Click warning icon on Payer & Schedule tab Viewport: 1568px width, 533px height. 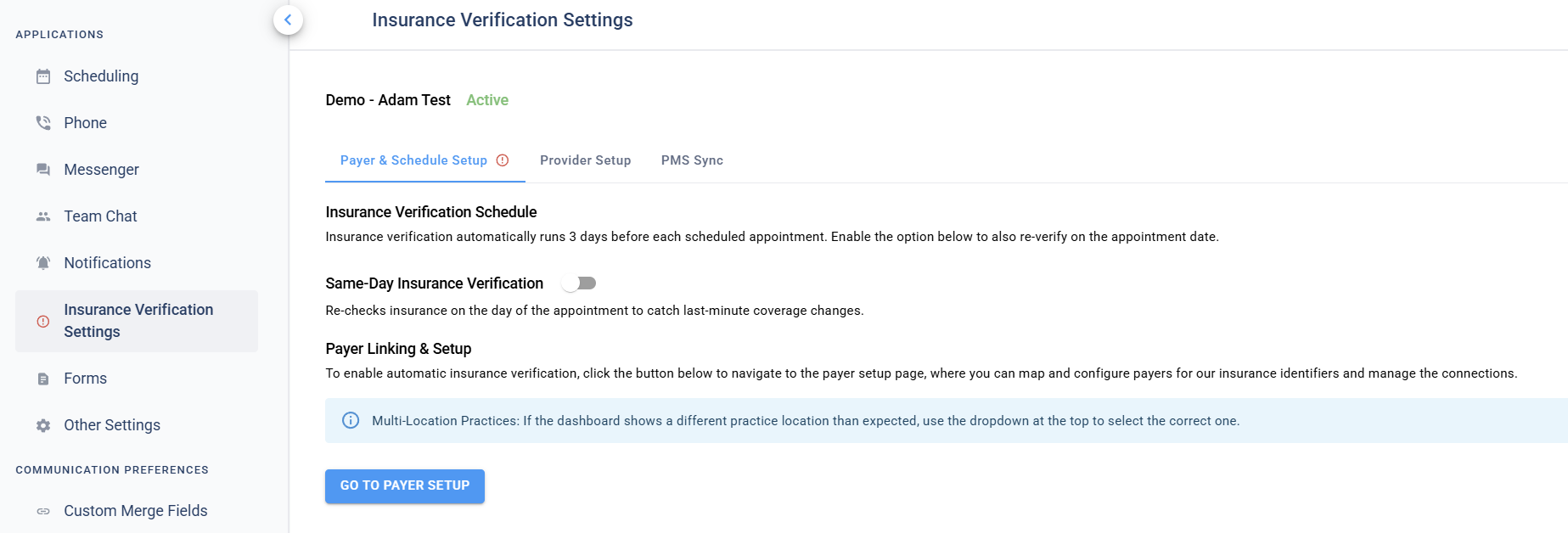[503, 160]
